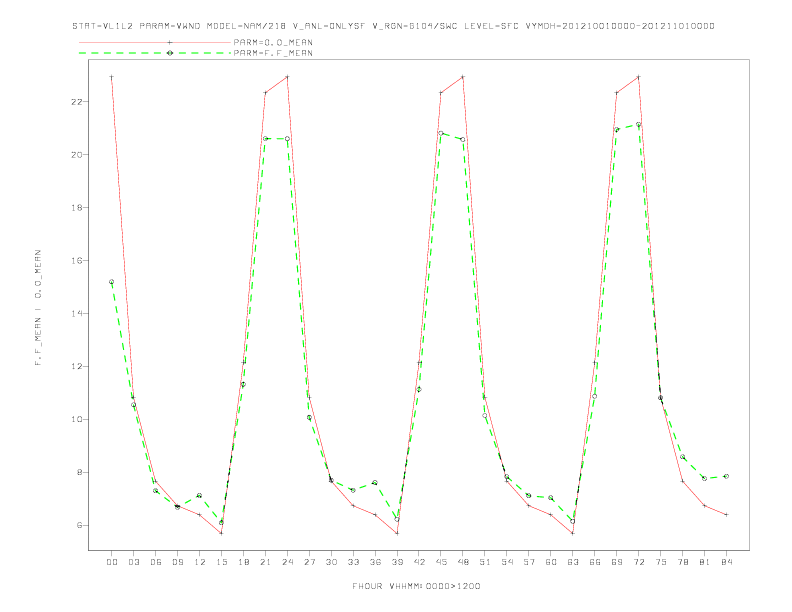
Task: Click x-axis tick label 54
Action: coord(507,562)
